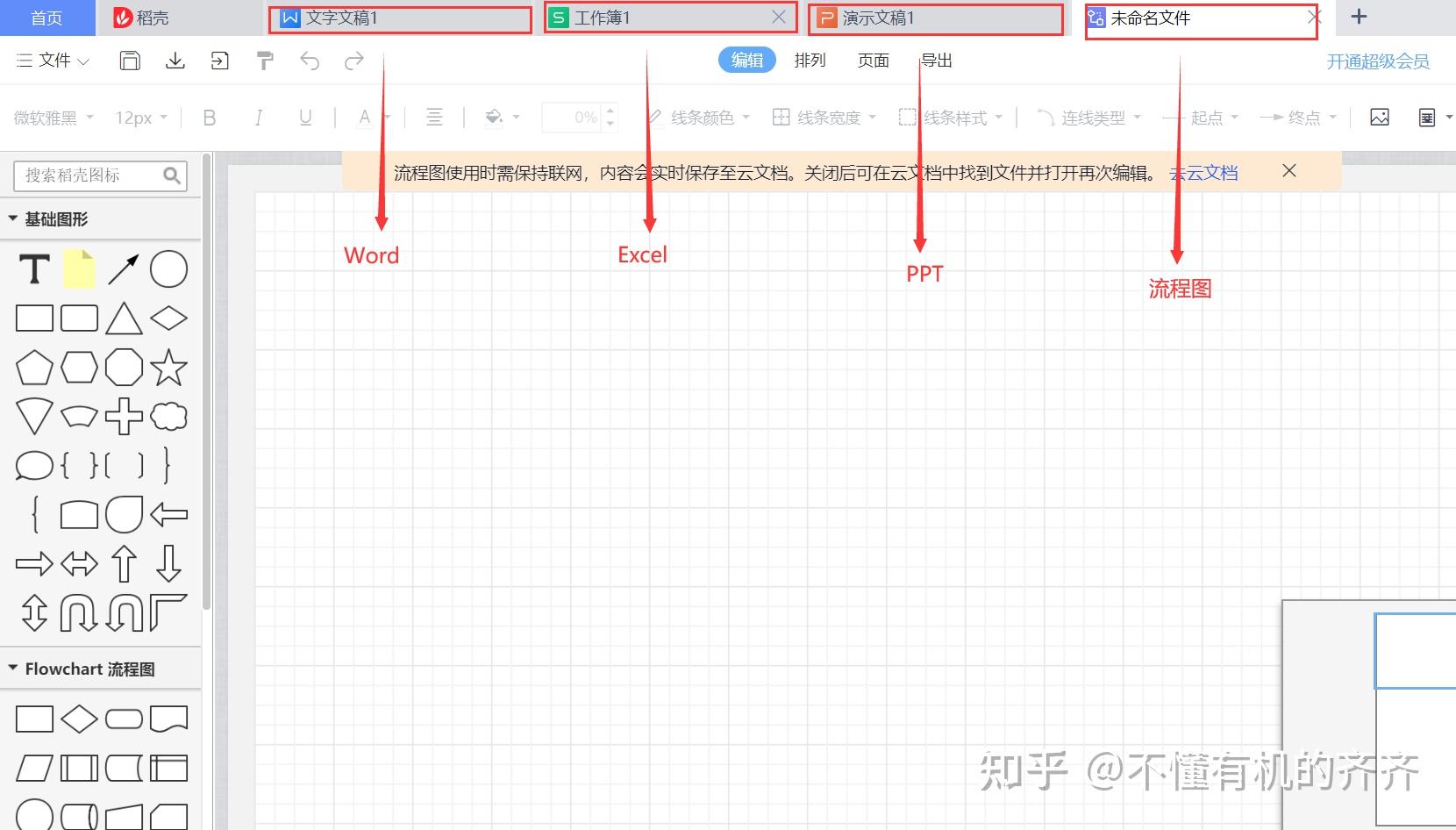Select the five-point star shape
This screenshot has height=830, width=1456.
(168, 368)
